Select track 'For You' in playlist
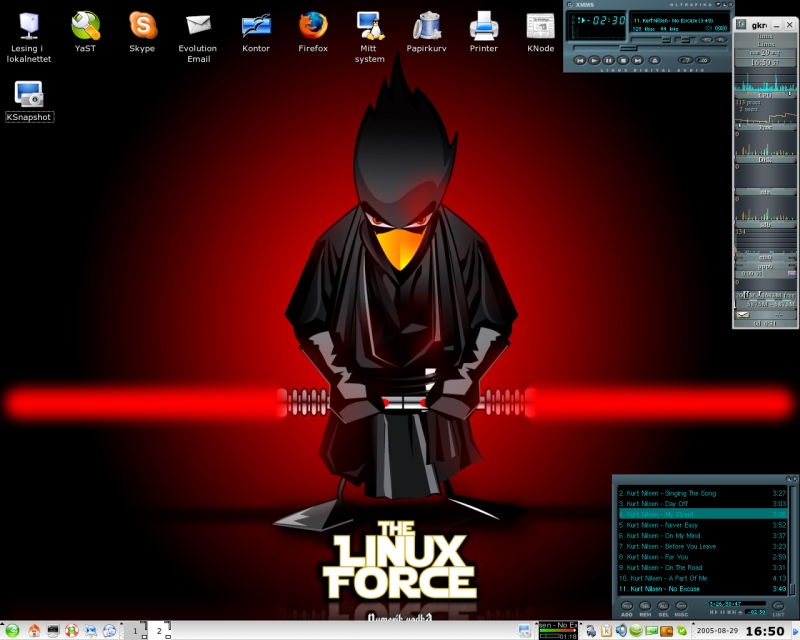The height and width of the screenshot is (640, 800). coord(703,557)
